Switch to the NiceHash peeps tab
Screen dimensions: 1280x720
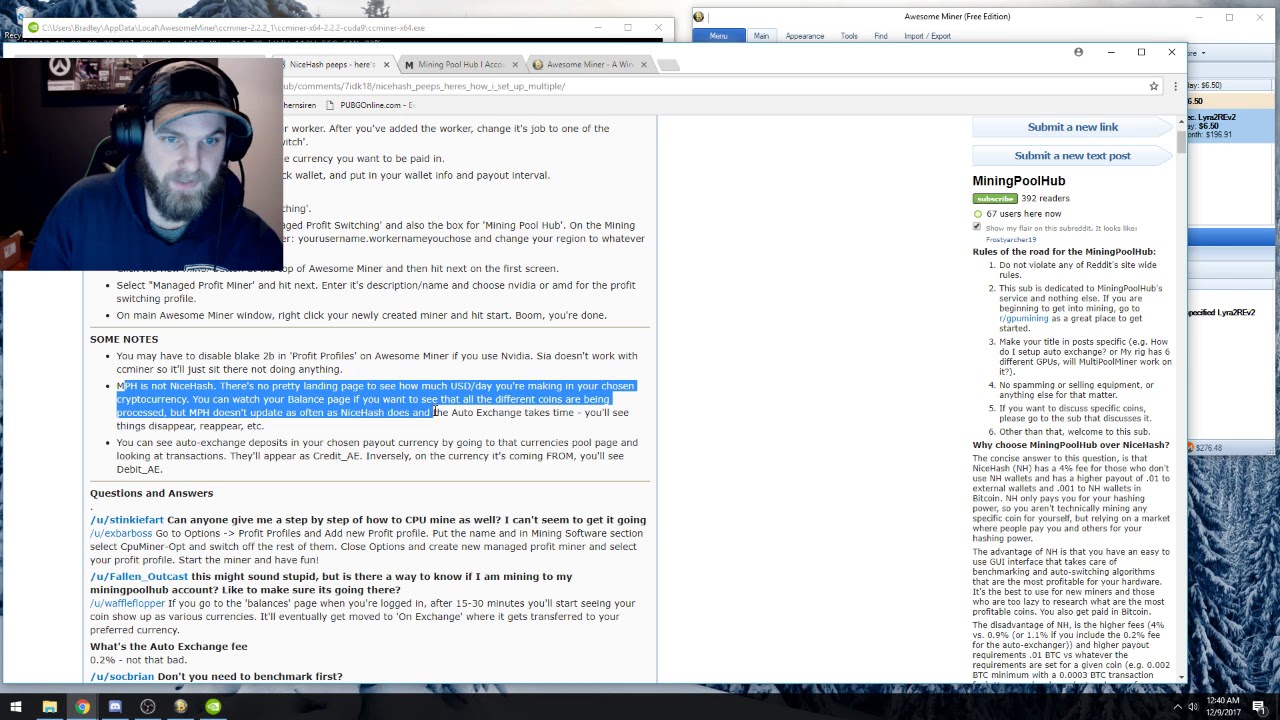[332, 65]
